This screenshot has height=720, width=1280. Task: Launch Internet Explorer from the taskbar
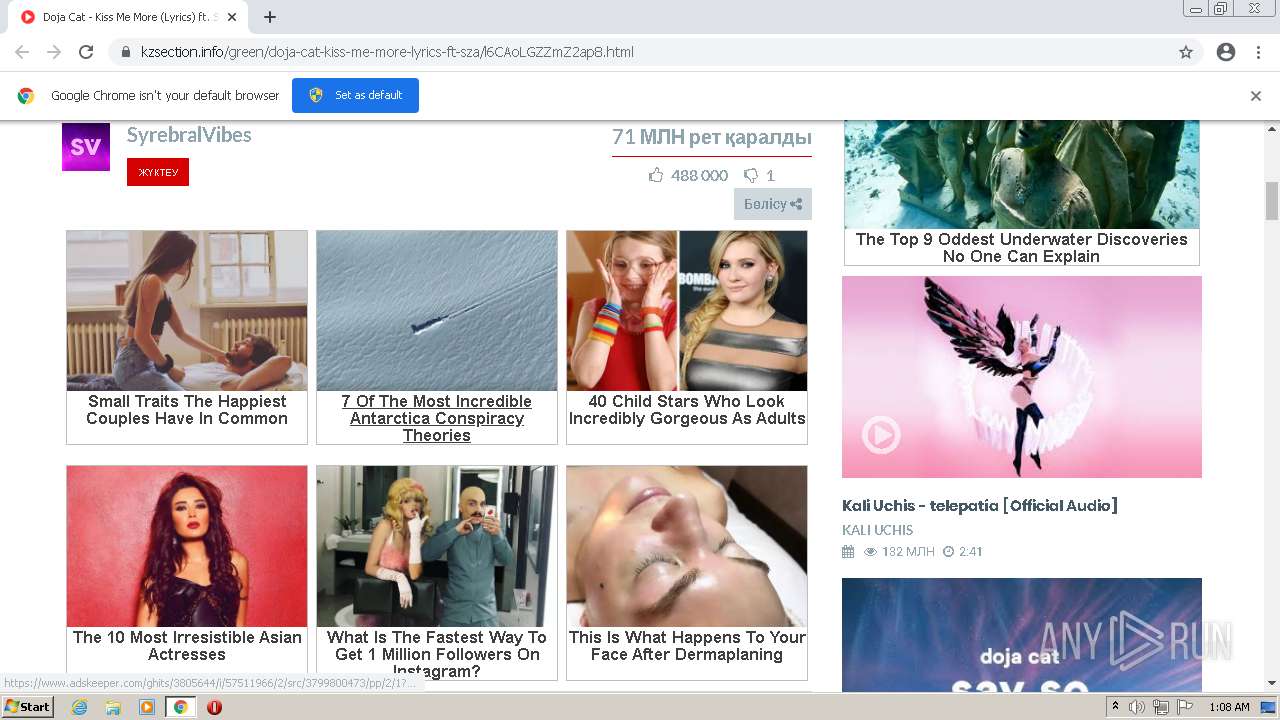pos(79,707)
